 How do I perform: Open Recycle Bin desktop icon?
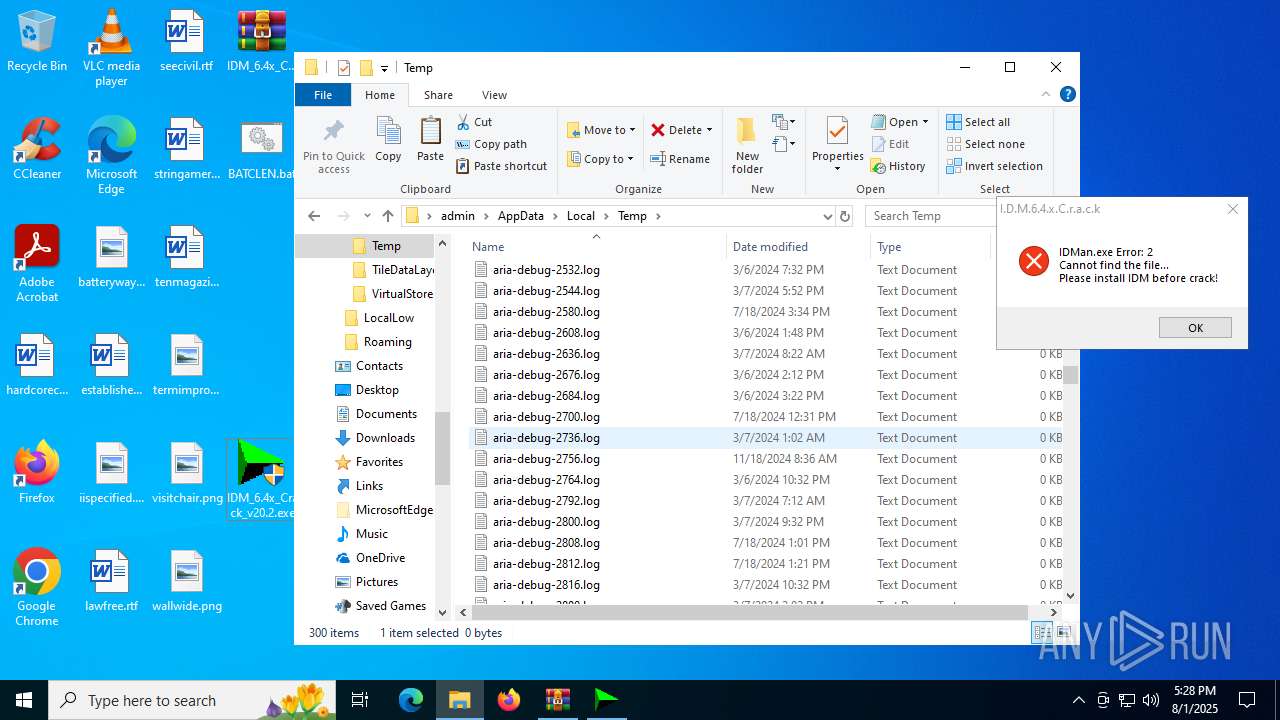tap(37, 42)
